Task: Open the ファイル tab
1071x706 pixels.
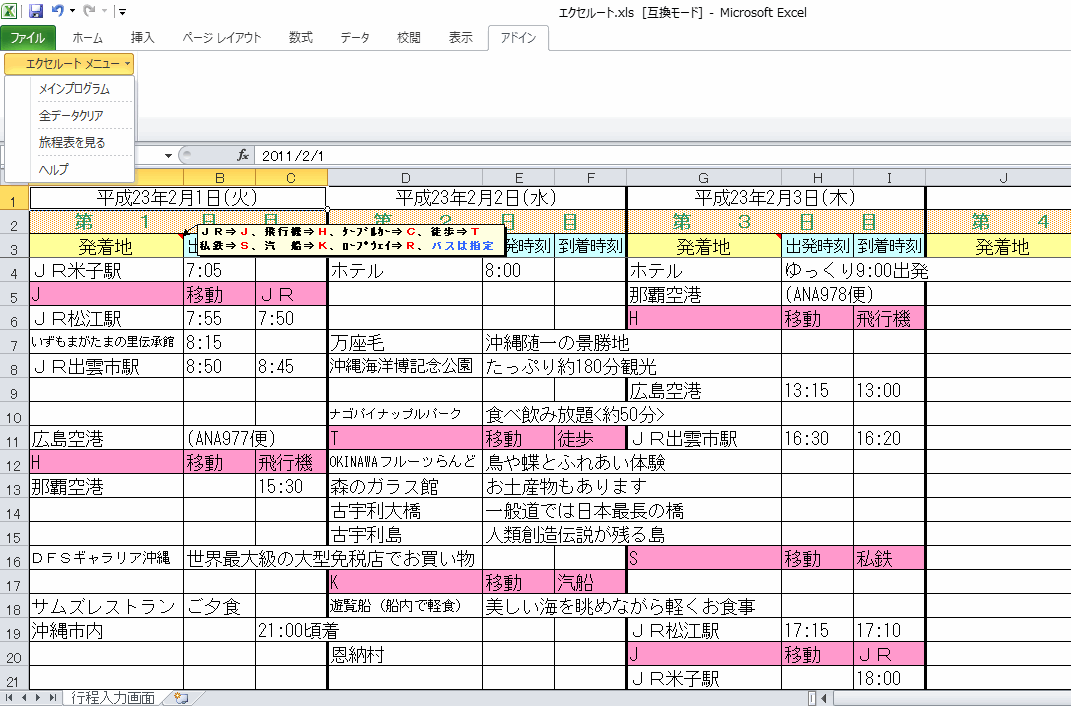Action: [27, 38]
